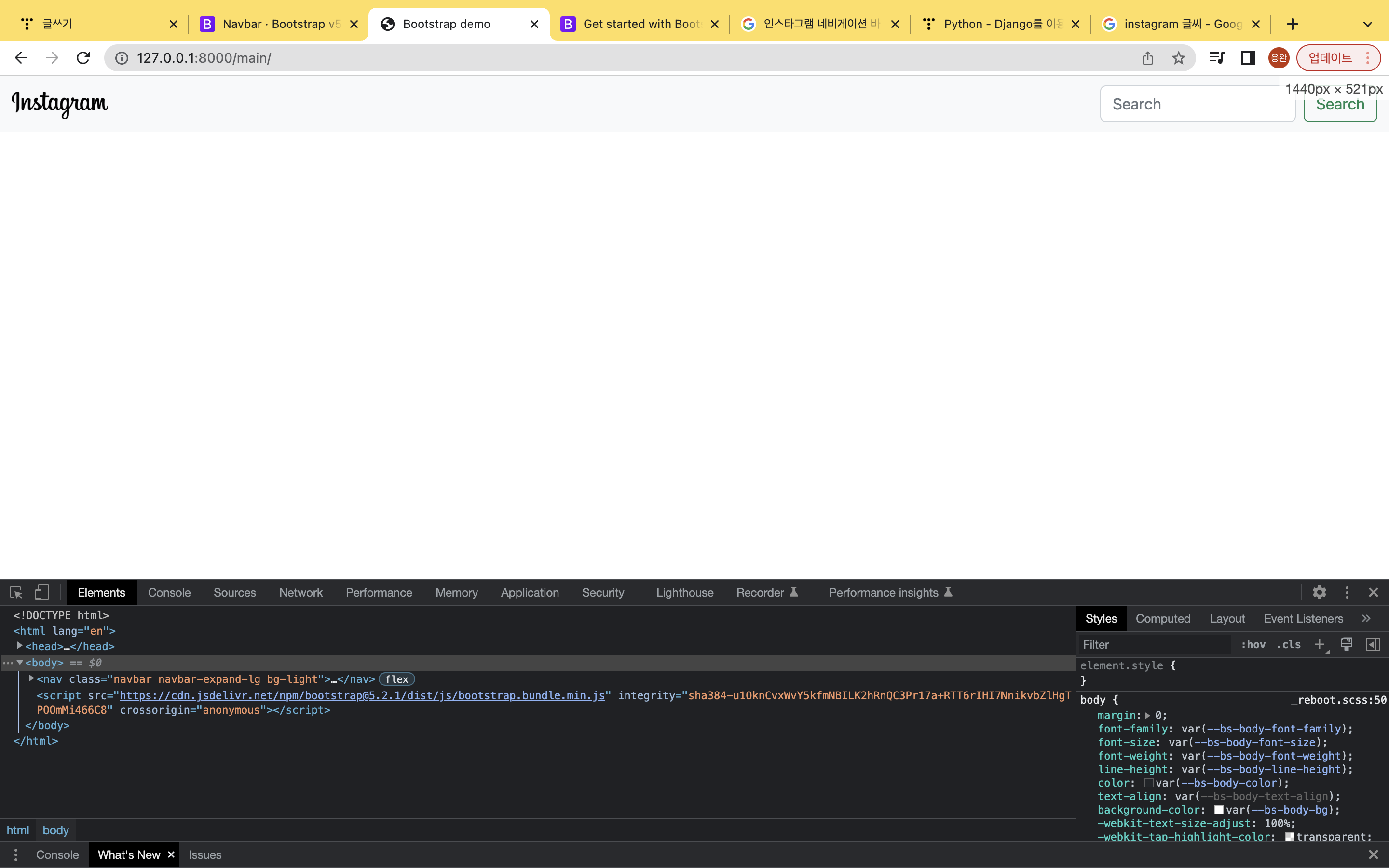This screenshot has width=1389, height=868.
Task: Expand the margin shorthand triangle in body rule
Action: 1148,715
